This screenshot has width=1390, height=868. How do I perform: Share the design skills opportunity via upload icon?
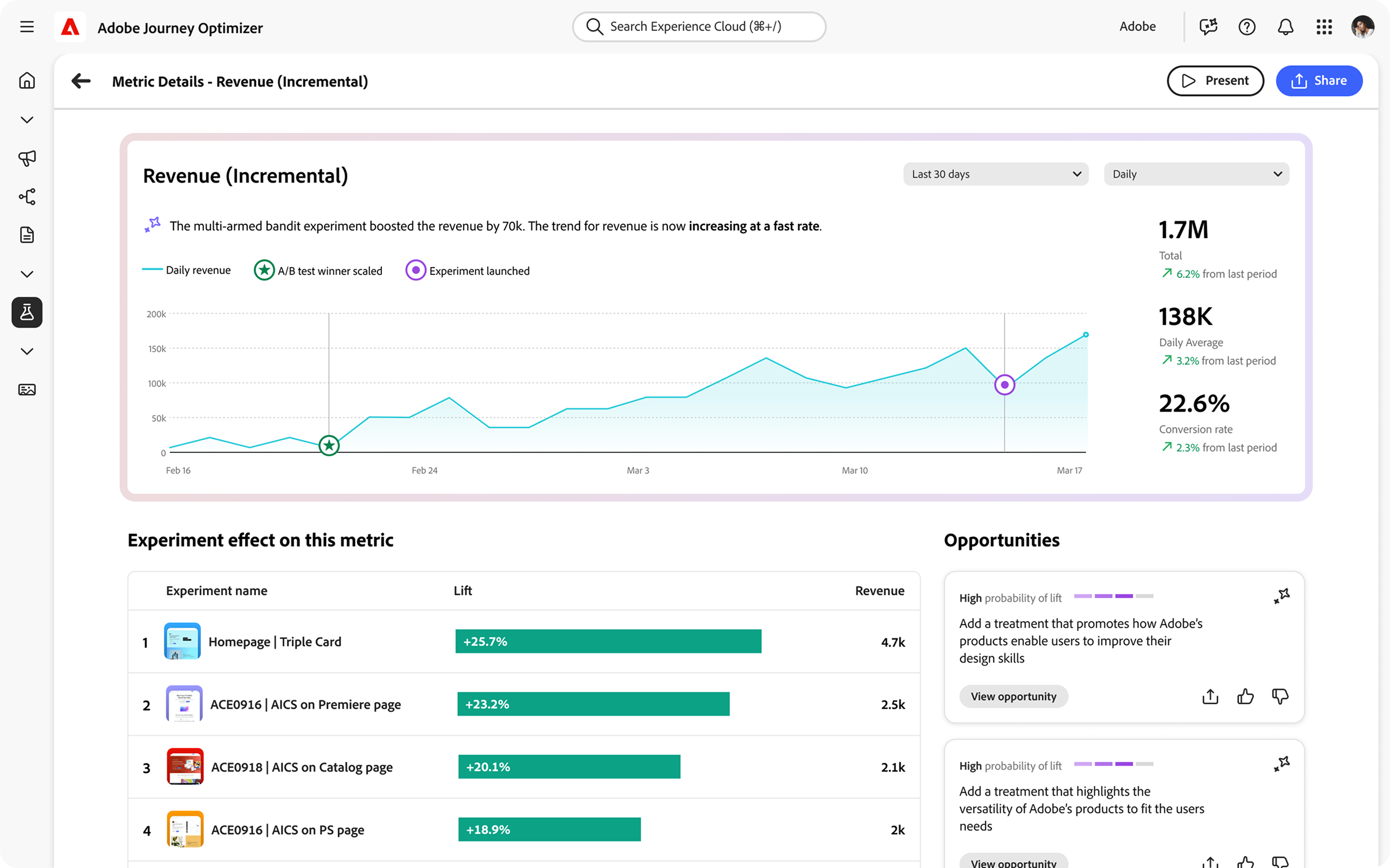(x=1210, y=696)
